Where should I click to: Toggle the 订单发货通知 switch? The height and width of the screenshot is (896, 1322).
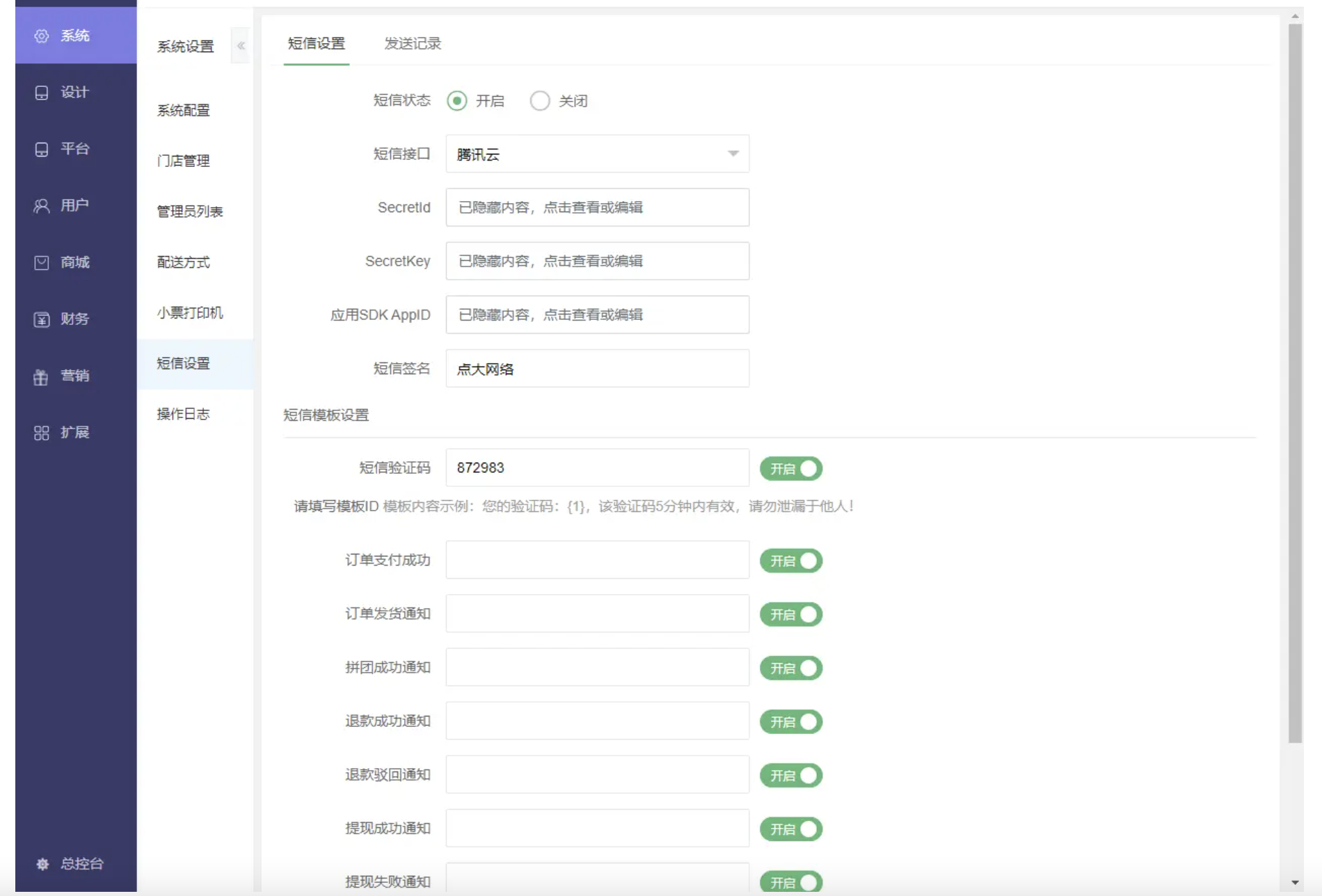(791, 614)
